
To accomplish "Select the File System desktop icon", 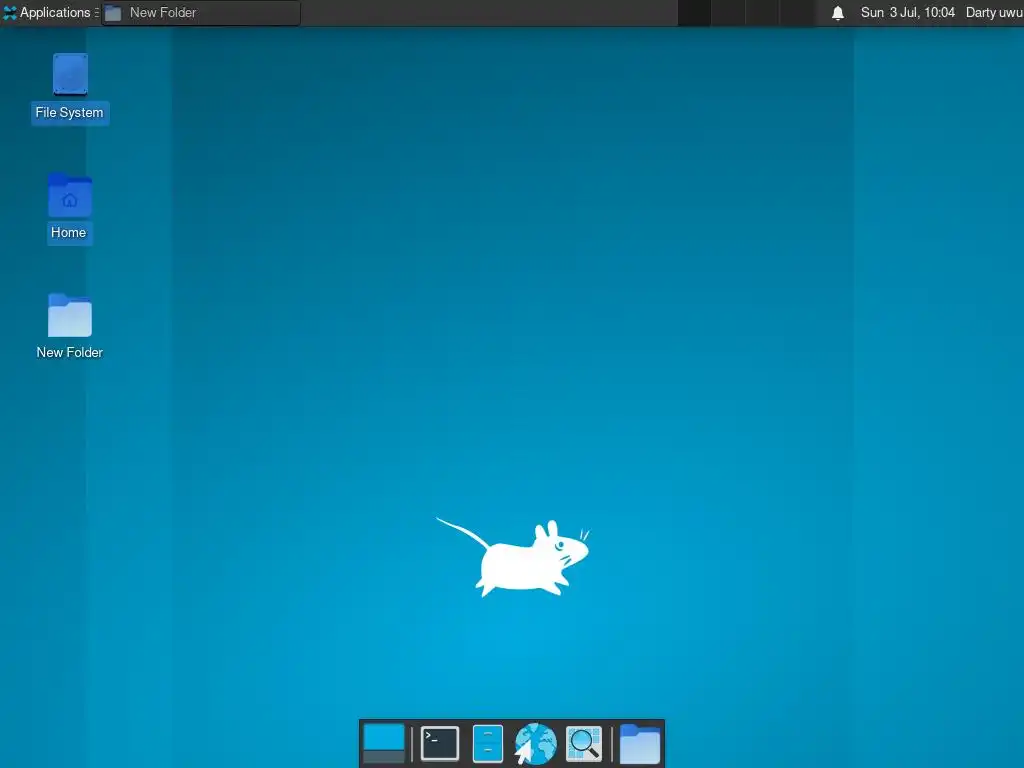I will [x=70, y=88].
